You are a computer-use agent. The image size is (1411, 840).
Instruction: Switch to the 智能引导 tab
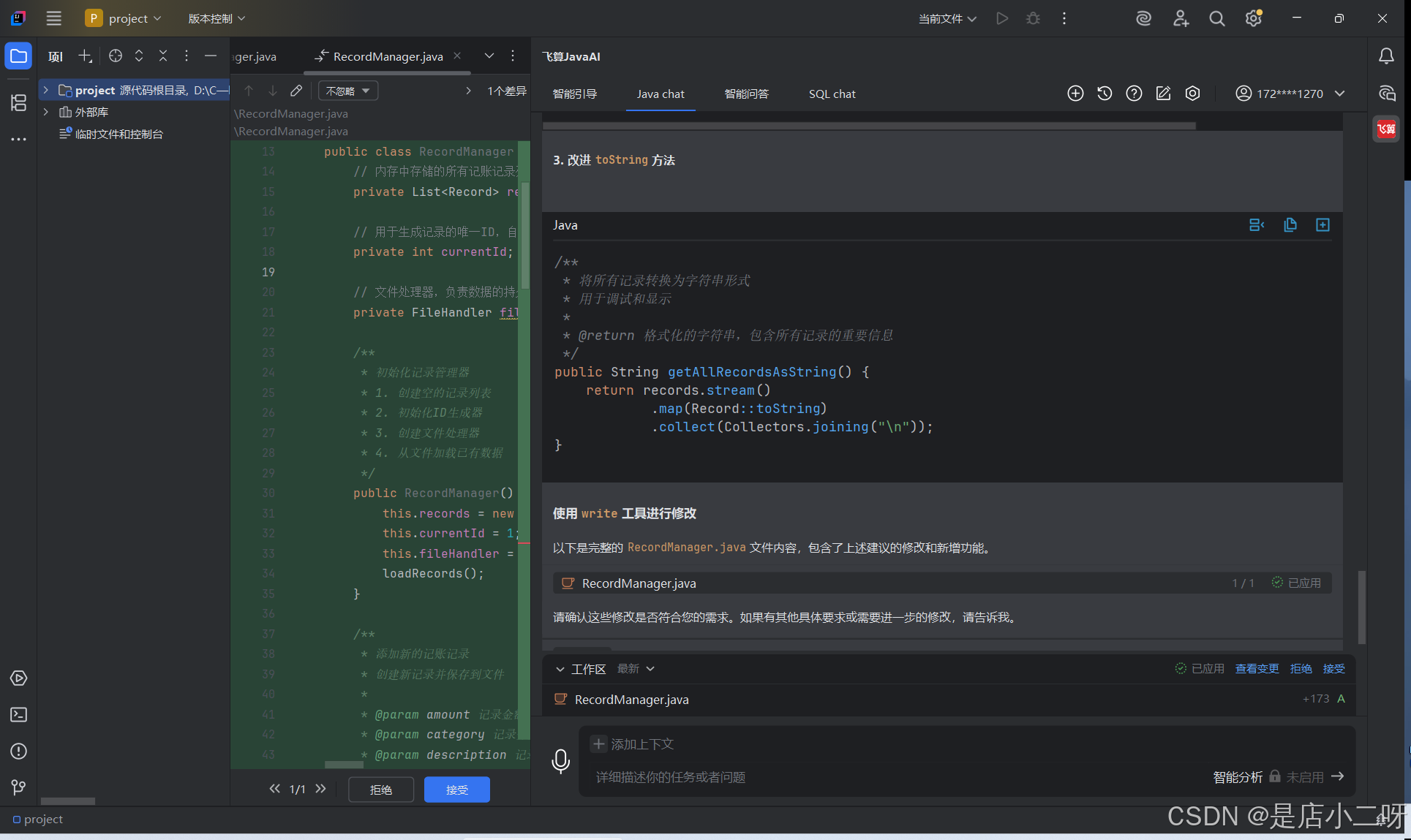(575, 94)
